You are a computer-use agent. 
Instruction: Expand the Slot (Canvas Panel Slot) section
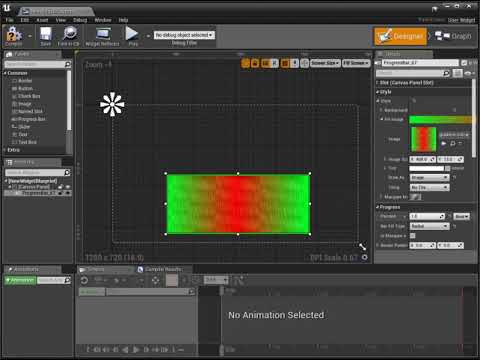click(378, 83)
